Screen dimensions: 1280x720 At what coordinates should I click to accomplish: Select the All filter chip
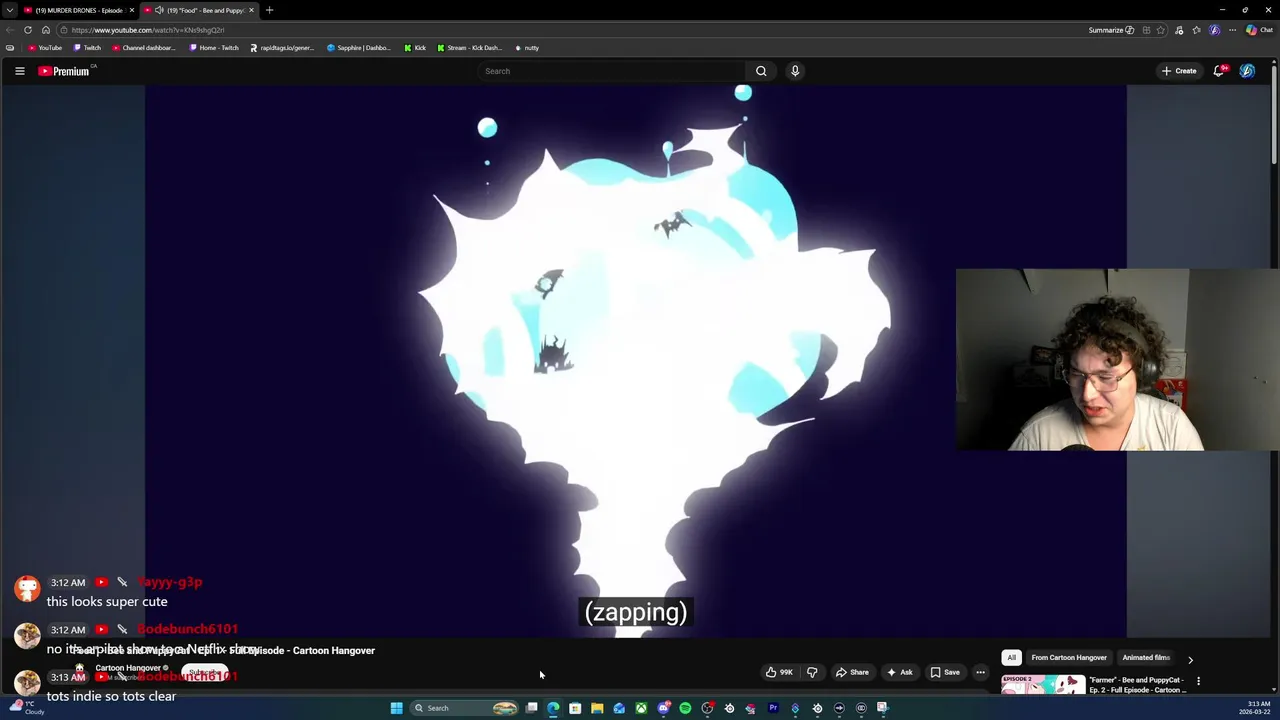(x=1011, y=658)
